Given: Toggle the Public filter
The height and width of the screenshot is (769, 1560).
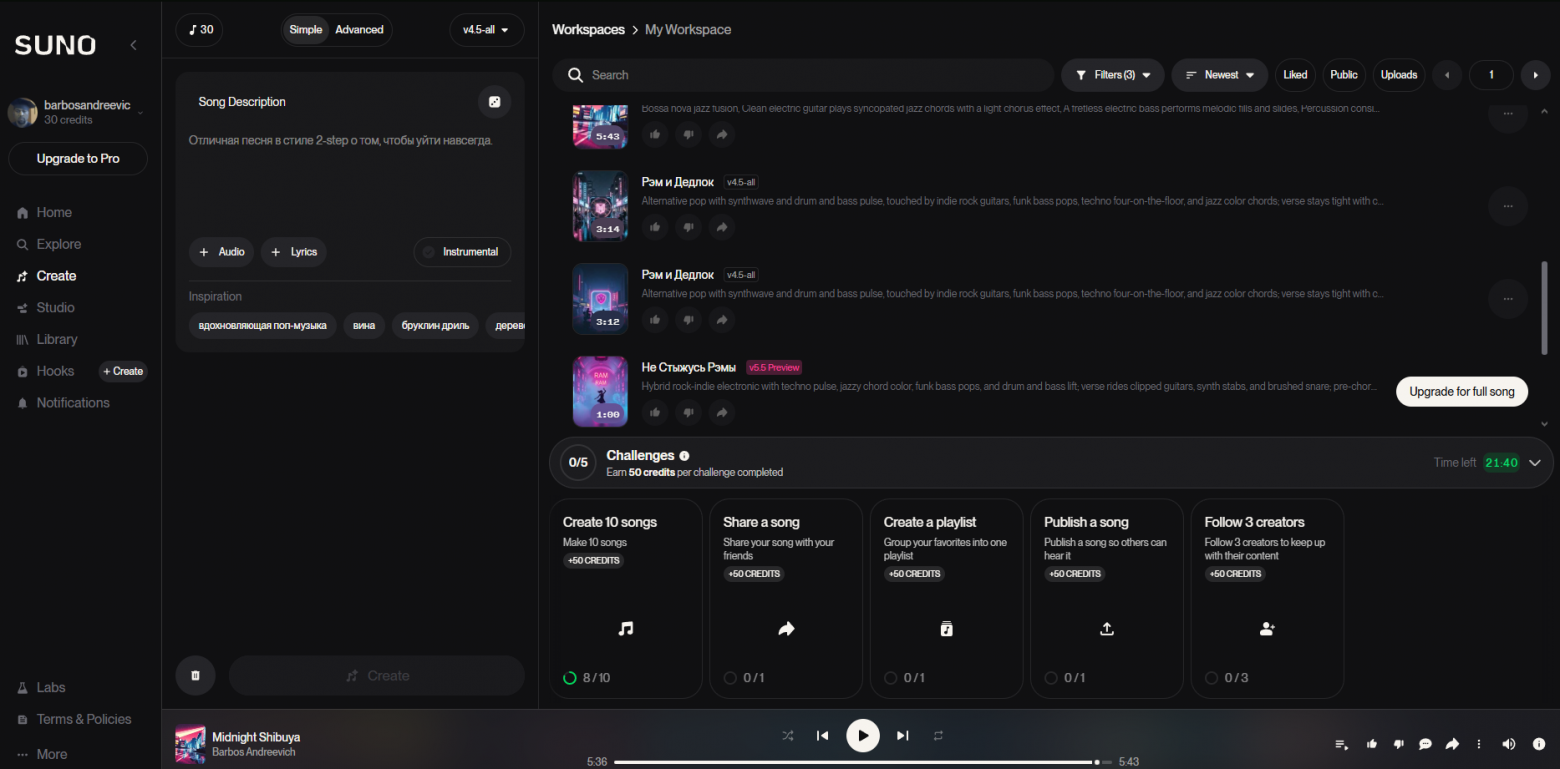Looking at the screenshot, I should click(x=1344, y=75).
